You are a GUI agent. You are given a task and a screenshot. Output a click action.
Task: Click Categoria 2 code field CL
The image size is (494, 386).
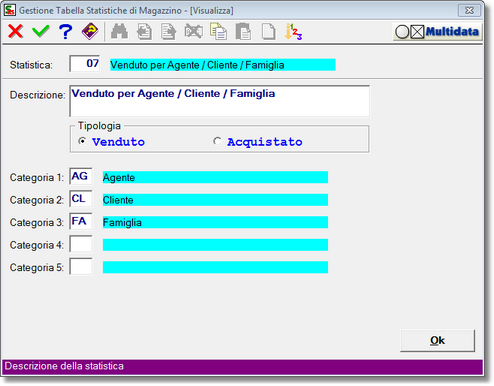[x=81, y=199]
